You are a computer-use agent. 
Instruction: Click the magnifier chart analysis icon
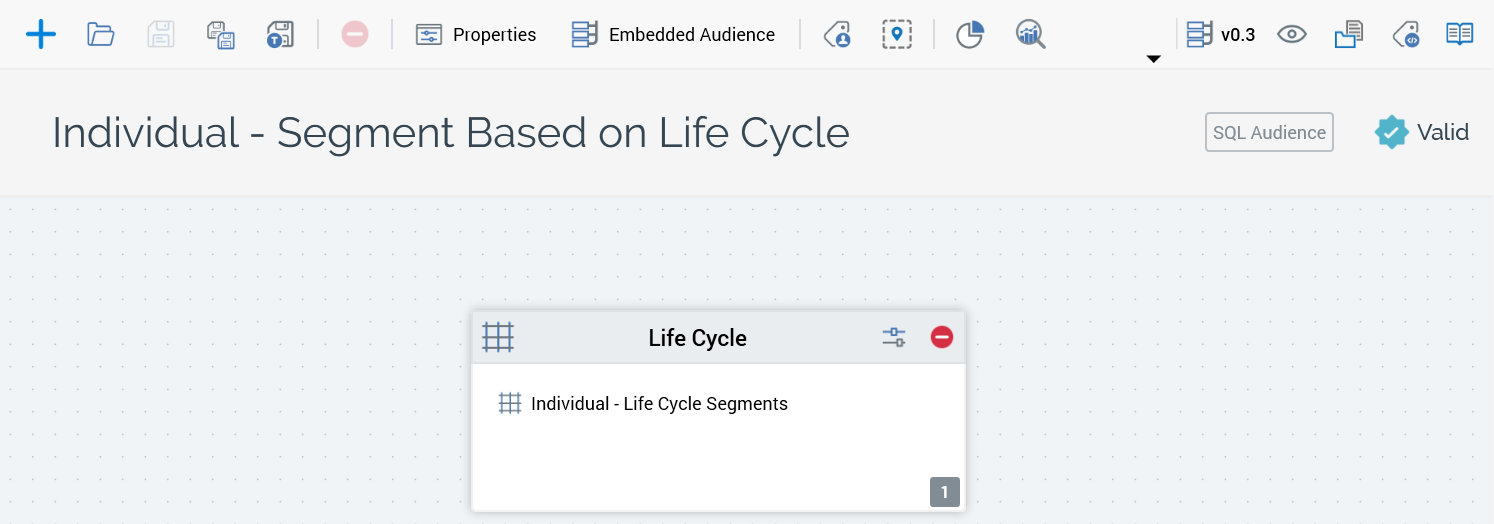pyautogui.click(x=1030, y=35)
